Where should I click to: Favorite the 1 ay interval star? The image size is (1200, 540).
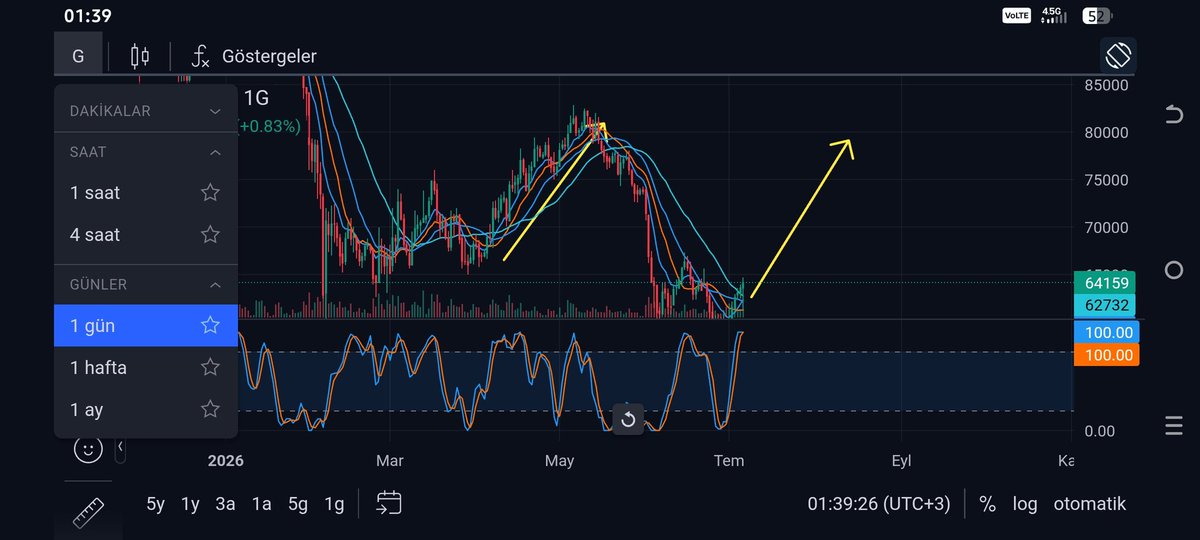point(210,409)
